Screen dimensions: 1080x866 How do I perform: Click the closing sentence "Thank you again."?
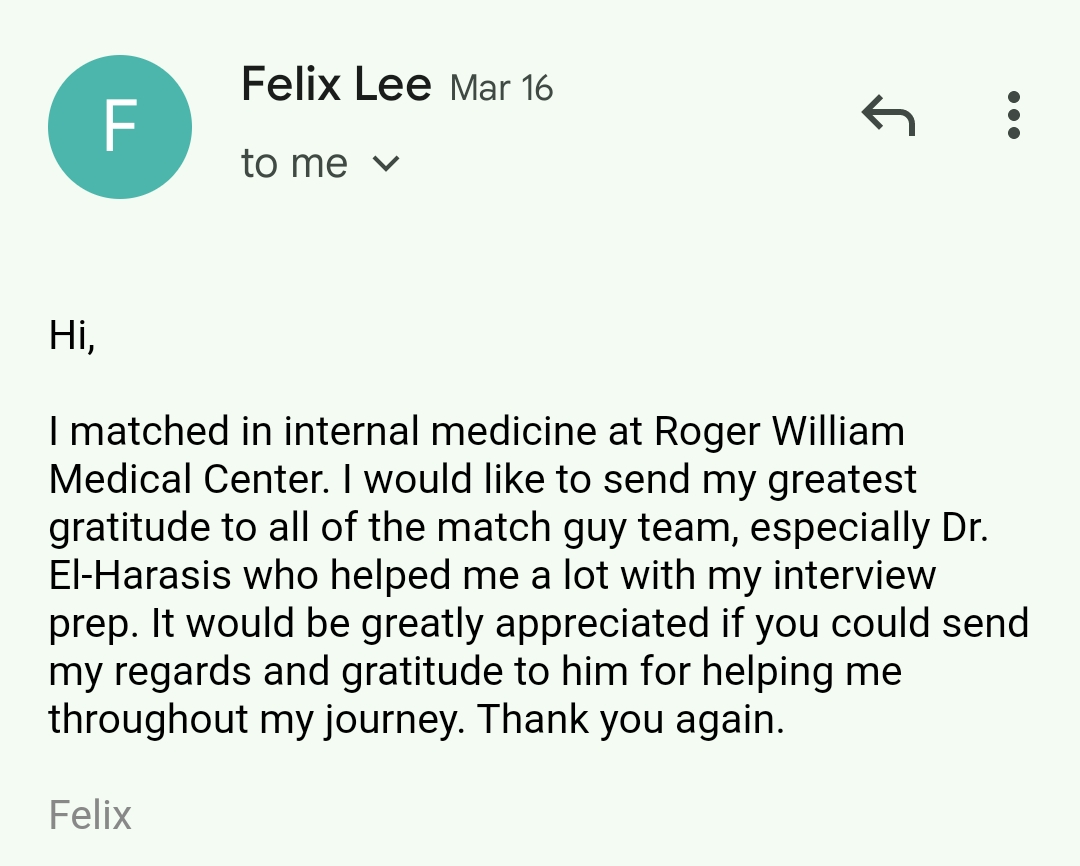tap(631, 720)
